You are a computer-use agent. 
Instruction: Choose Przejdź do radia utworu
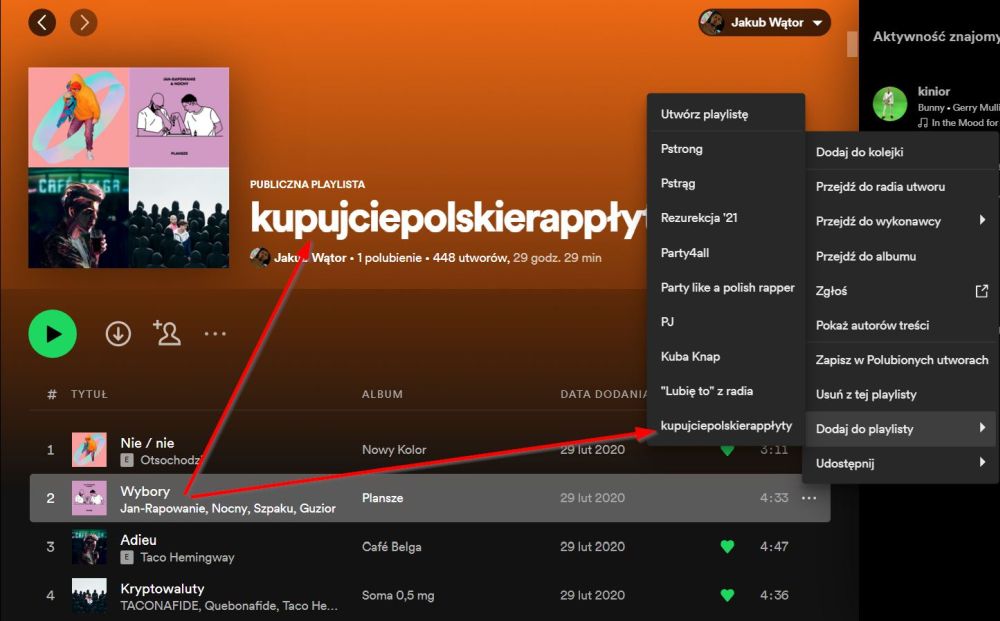tap(901, 186)
